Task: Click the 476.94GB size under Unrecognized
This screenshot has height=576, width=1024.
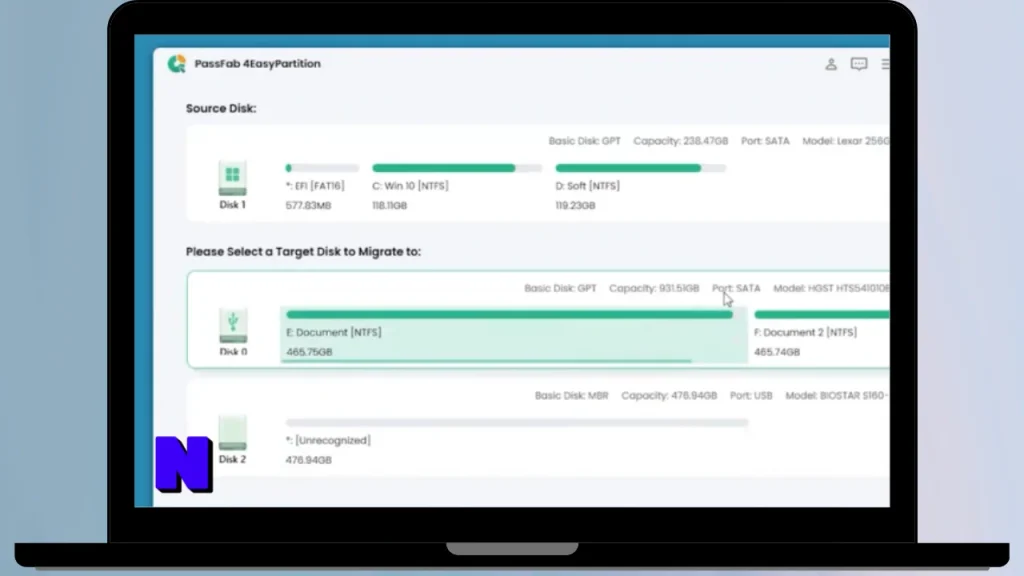Action: (x=308, y=460)
